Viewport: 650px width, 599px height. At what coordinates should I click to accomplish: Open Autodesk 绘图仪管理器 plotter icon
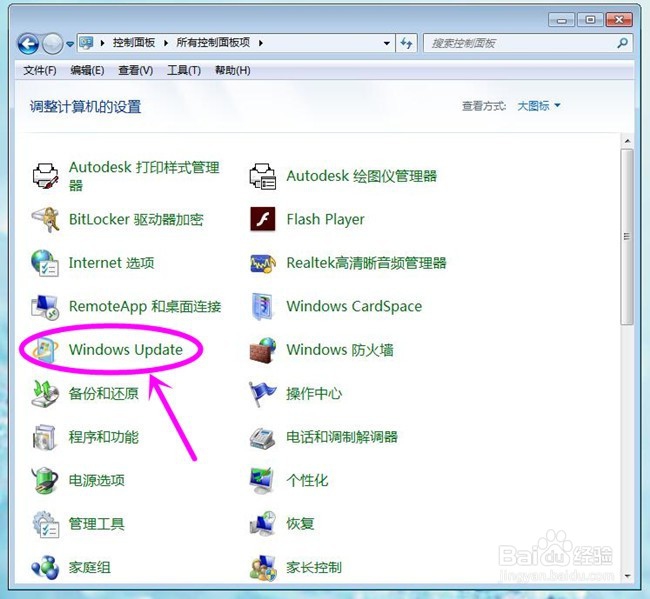point(263,176)
